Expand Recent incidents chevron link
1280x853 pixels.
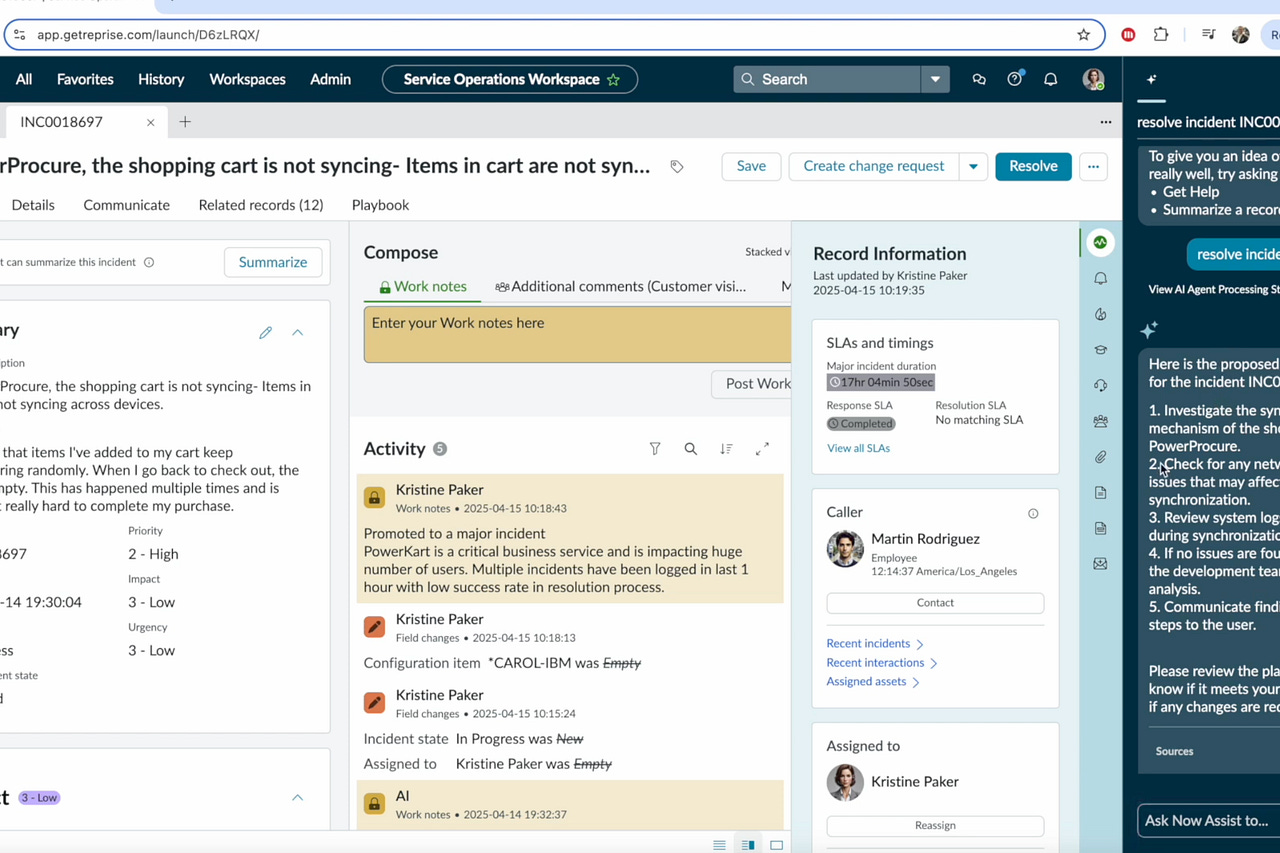click(x=875, y=644)
